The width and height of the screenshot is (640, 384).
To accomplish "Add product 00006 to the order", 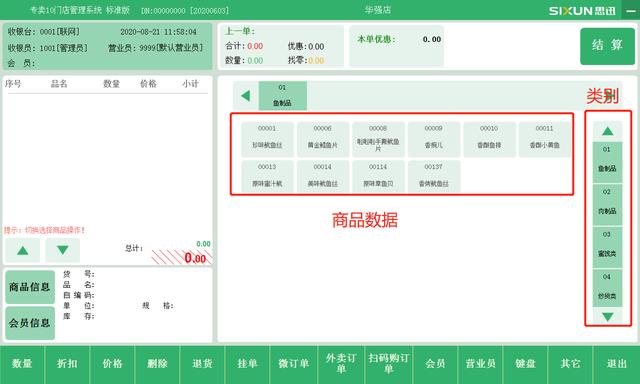I will (322, 139).
